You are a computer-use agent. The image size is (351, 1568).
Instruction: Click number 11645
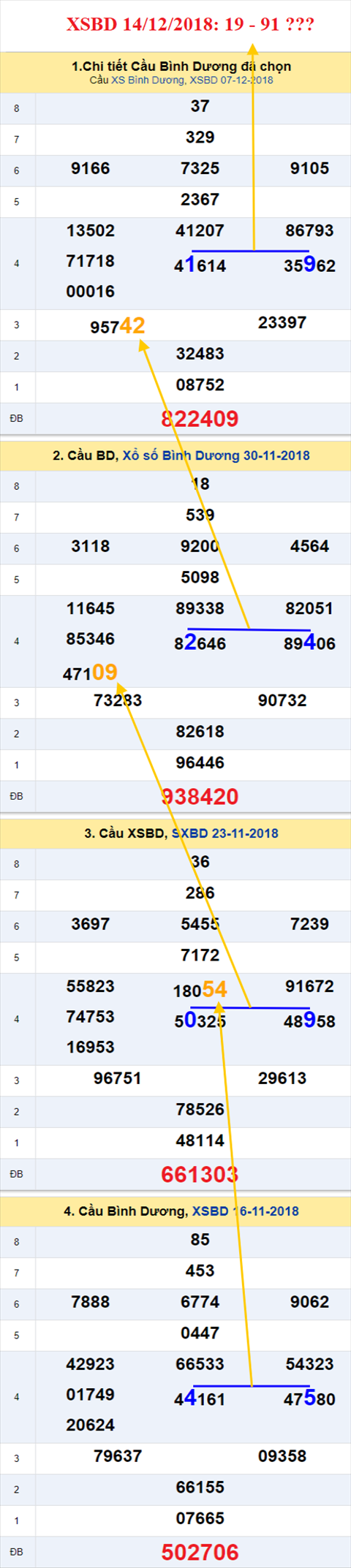coord(91,608)
